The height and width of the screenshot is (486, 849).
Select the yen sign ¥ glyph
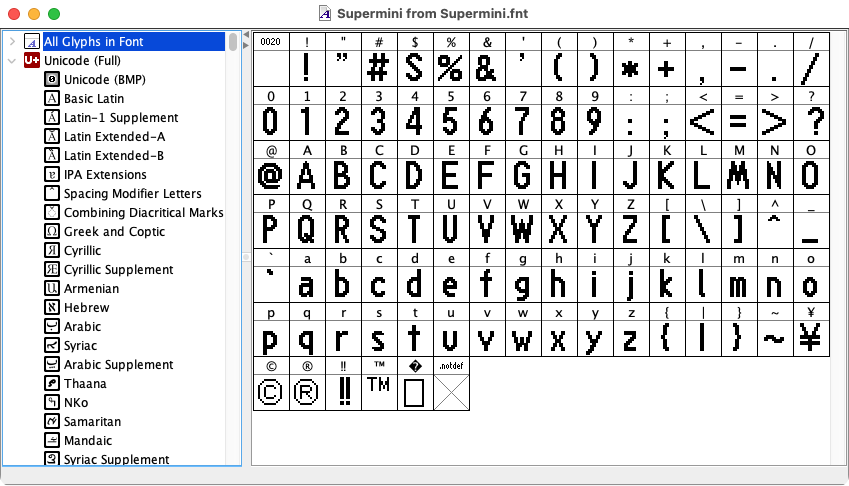click(811, 330)
